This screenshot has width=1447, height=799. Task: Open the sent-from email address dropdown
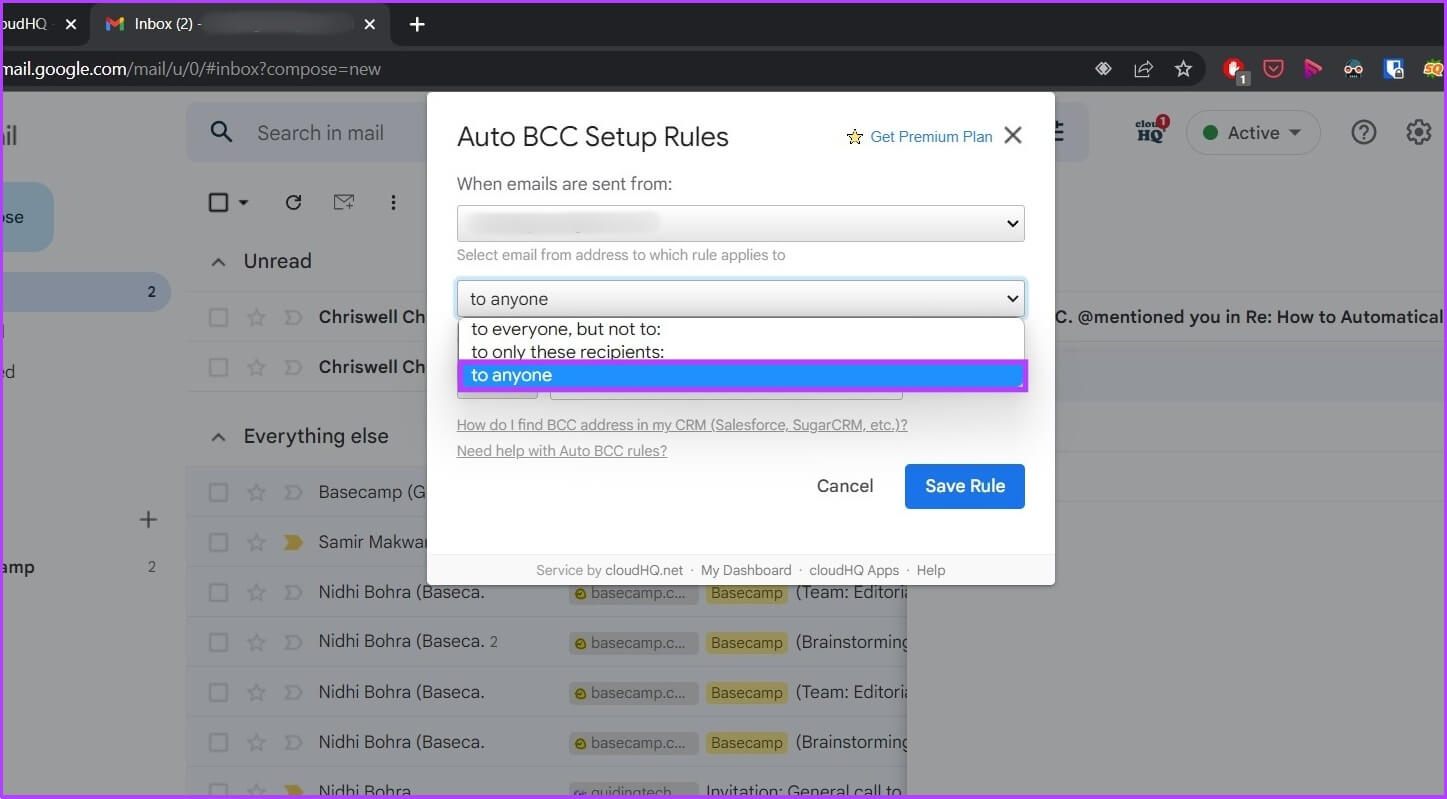coord(741,224)
